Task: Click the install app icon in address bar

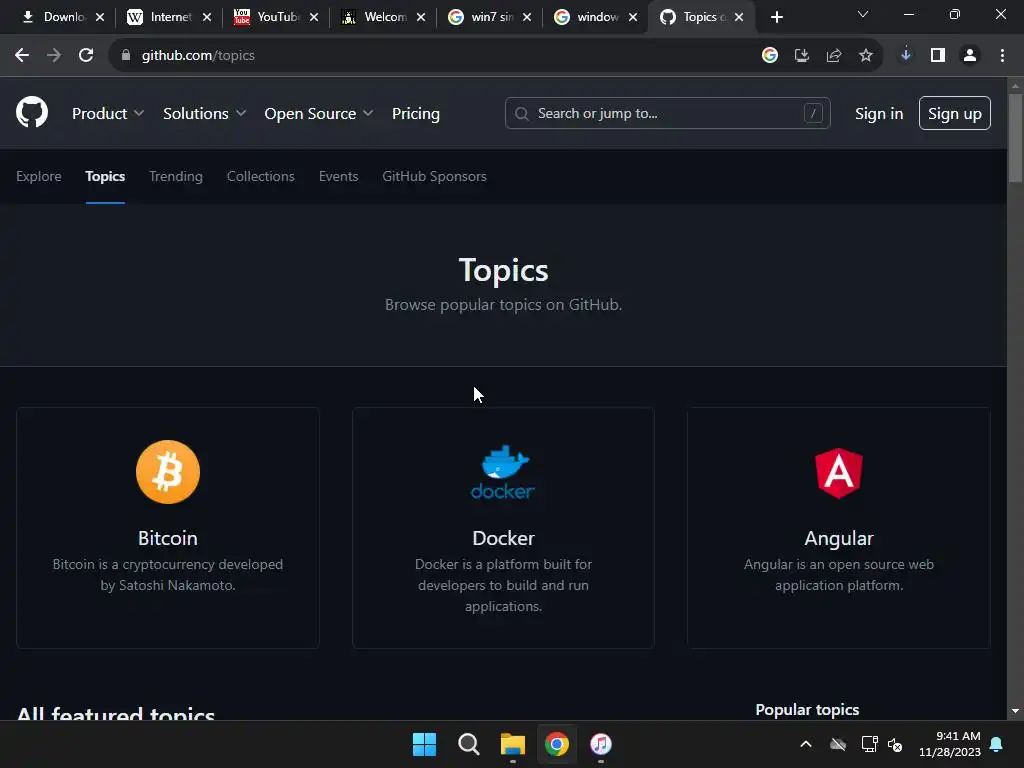Action: coord(802,56)
